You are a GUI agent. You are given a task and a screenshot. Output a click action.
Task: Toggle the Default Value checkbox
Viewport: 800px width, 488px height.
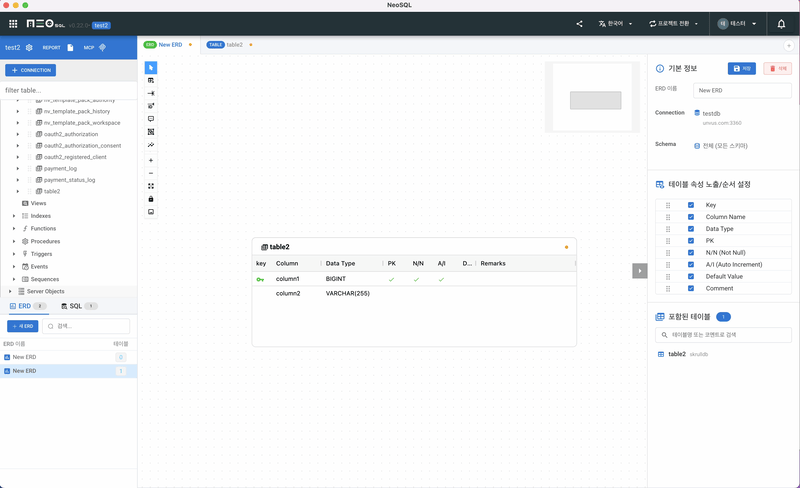pyautogui.click(x=691, y=276)
